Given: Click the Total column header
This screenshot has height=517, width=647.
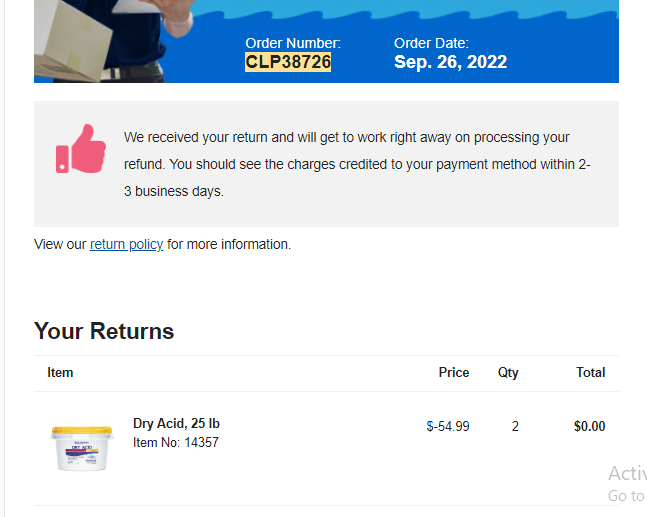Looking at the screenshot, I should tap(590, 373).
